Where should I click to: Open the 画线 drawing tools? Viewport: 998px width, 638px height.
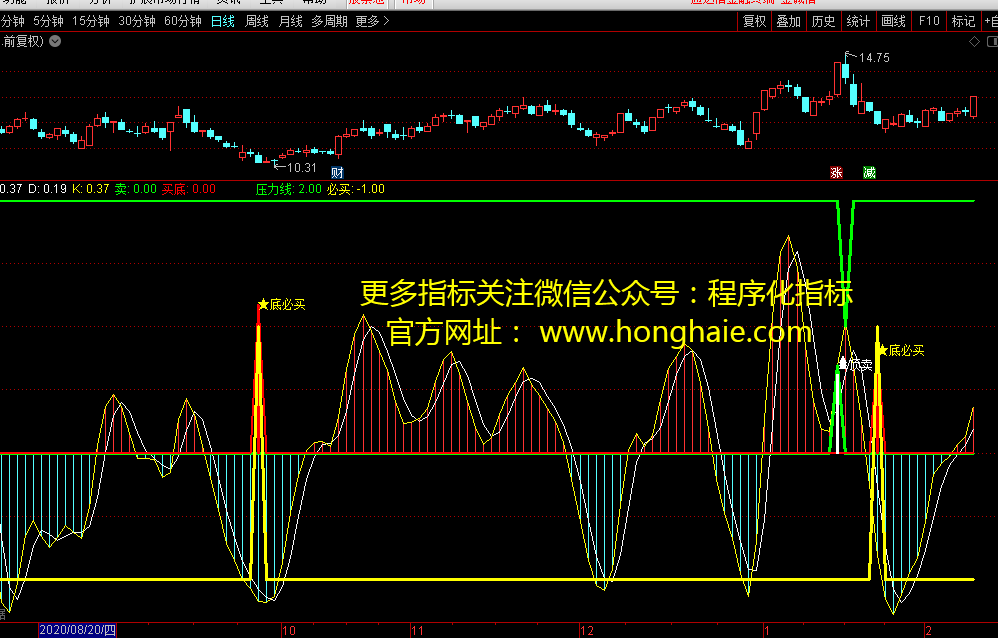892,21
